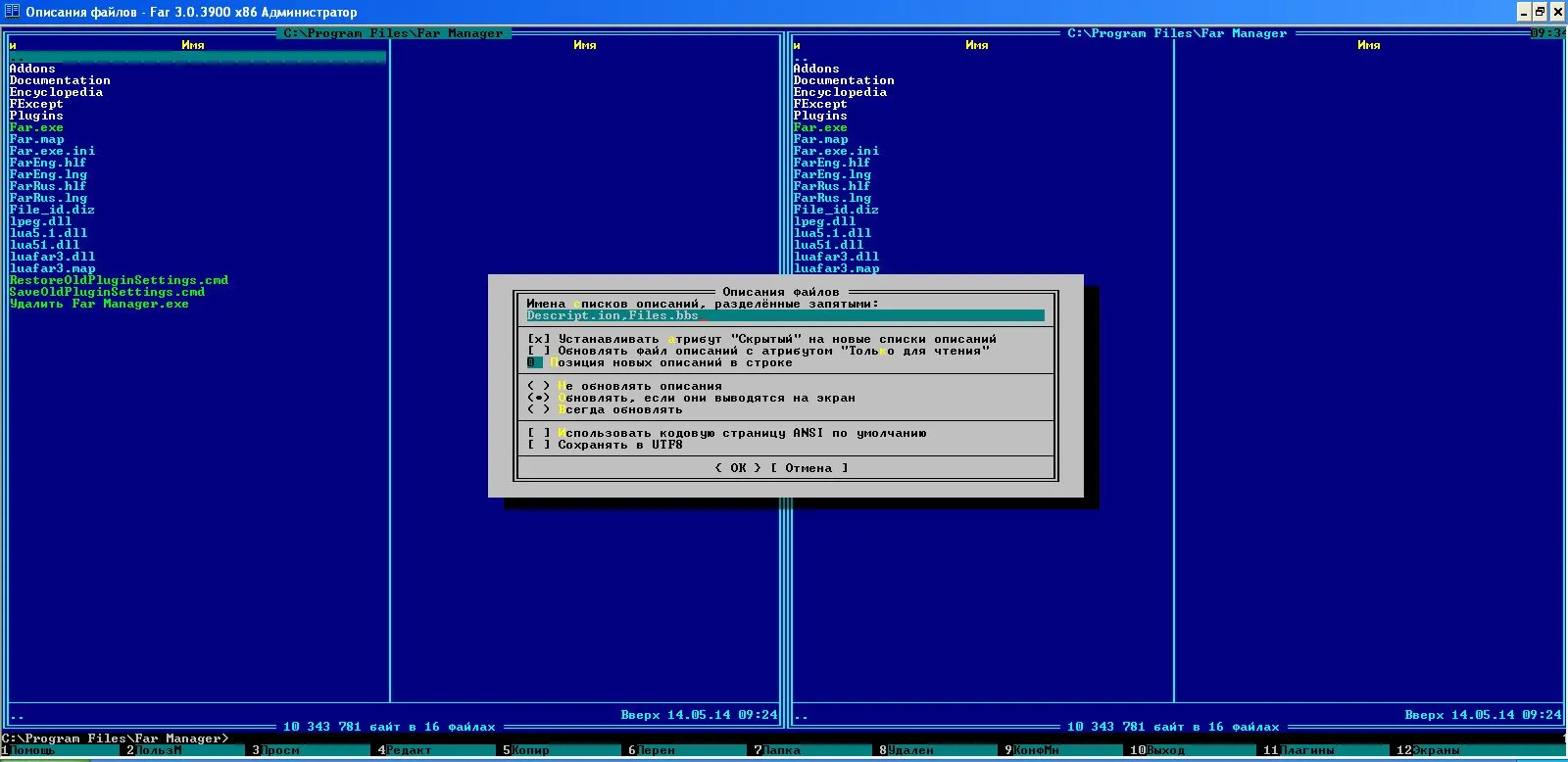The height and width of the screenshot is (762, 1568).
Task: Click the Отмена button in the dialog
Action: point(808,468)
